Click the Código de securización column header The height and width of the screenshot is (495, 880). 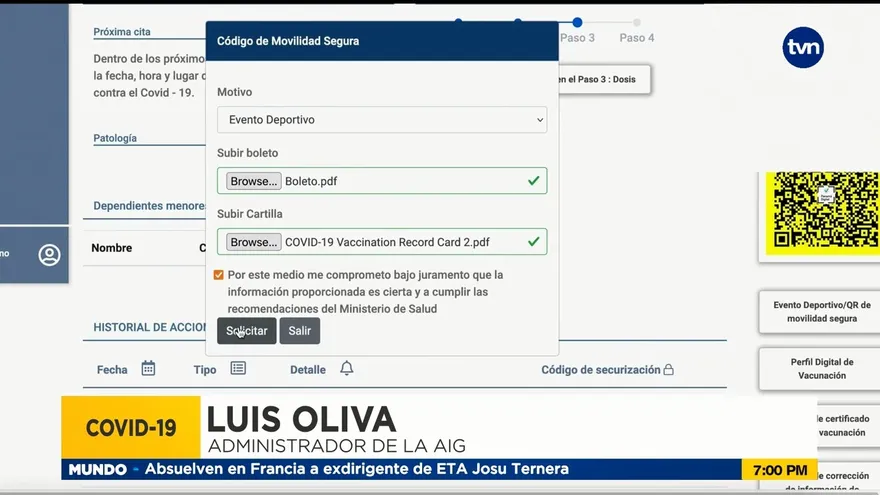click(601, 370)
